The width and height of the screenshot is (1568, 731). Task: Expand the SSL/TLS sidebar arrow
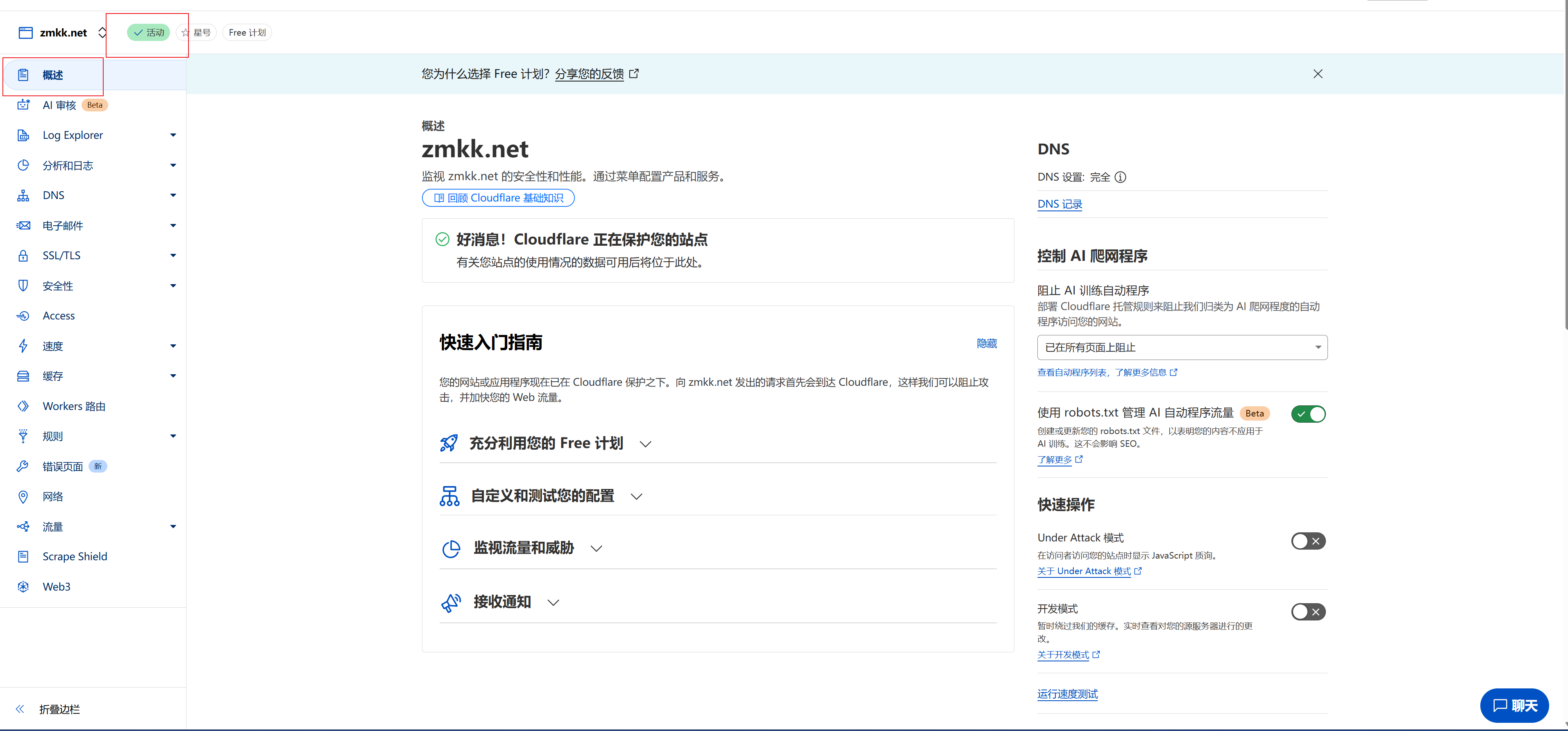[x=173, y=256]
